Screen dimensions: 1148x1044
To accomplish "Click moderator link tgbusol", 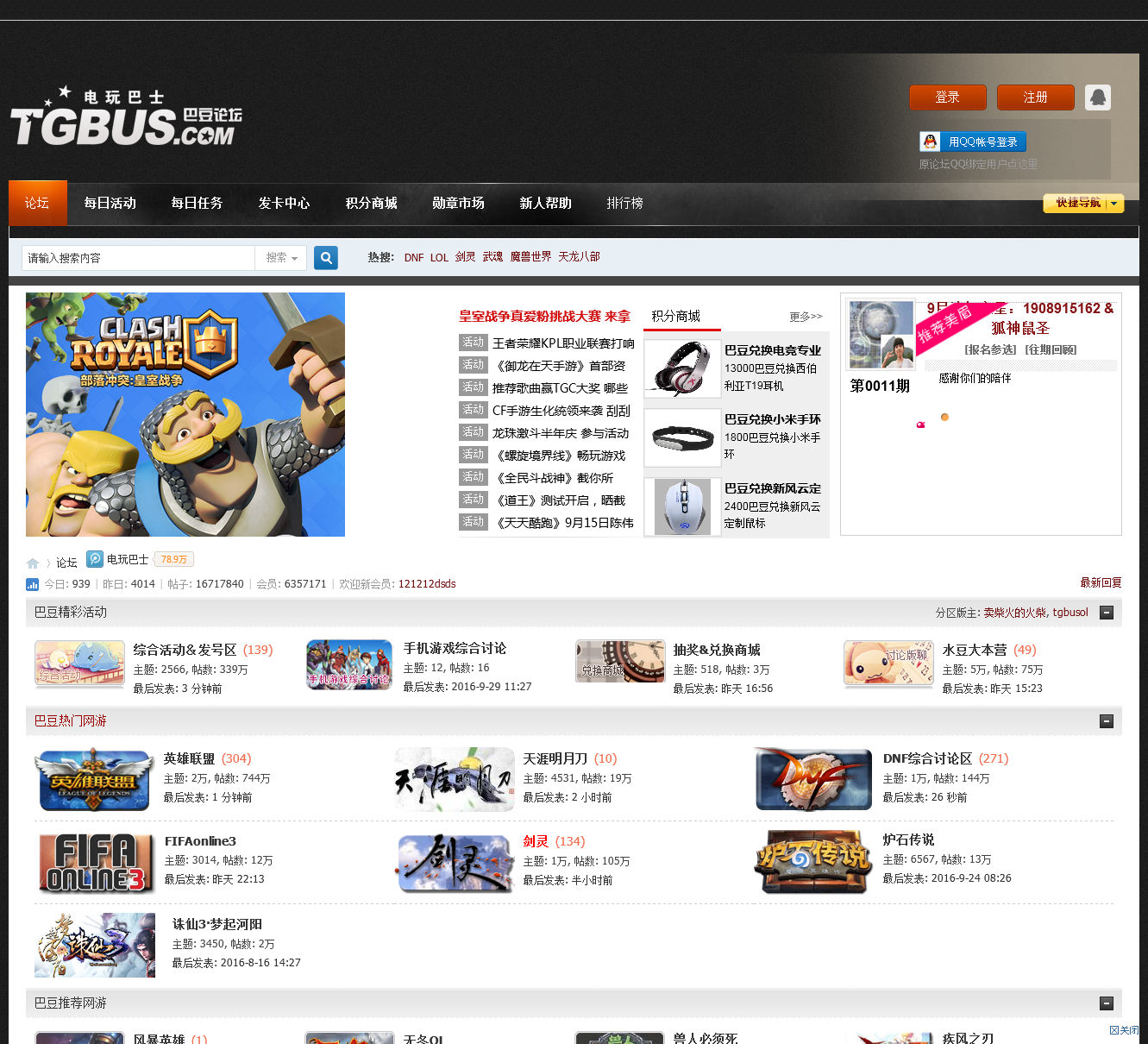I will (1070, 613).
